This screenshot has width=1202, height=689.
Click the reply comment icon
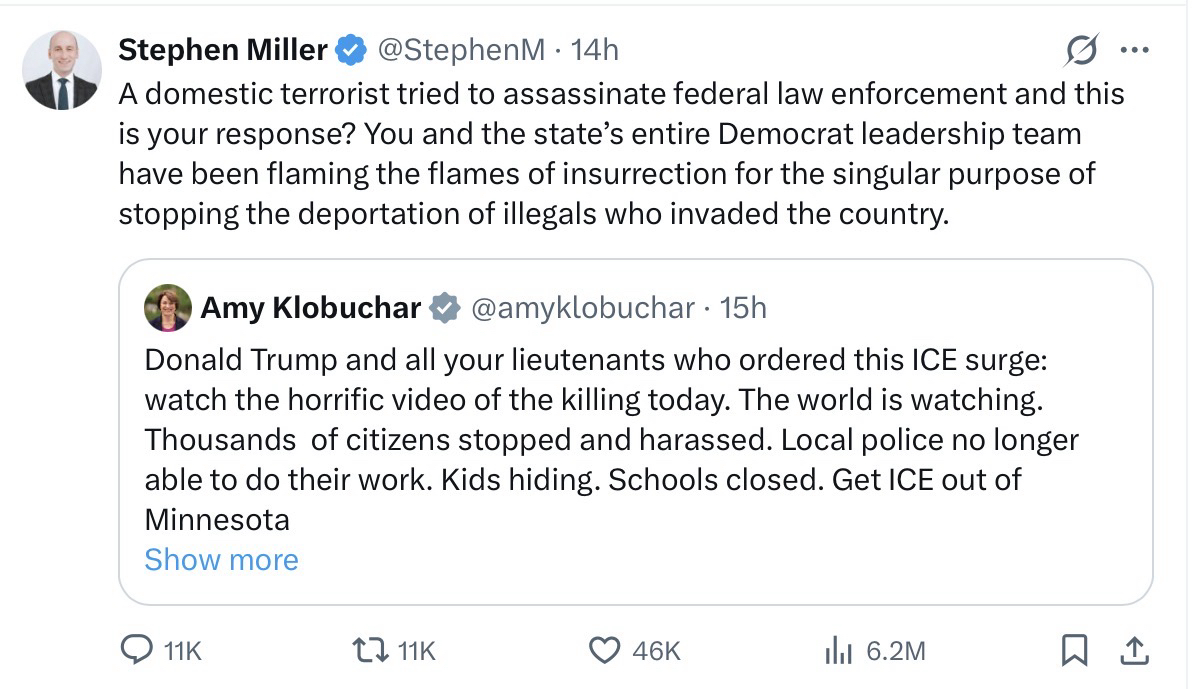[134, 651]
